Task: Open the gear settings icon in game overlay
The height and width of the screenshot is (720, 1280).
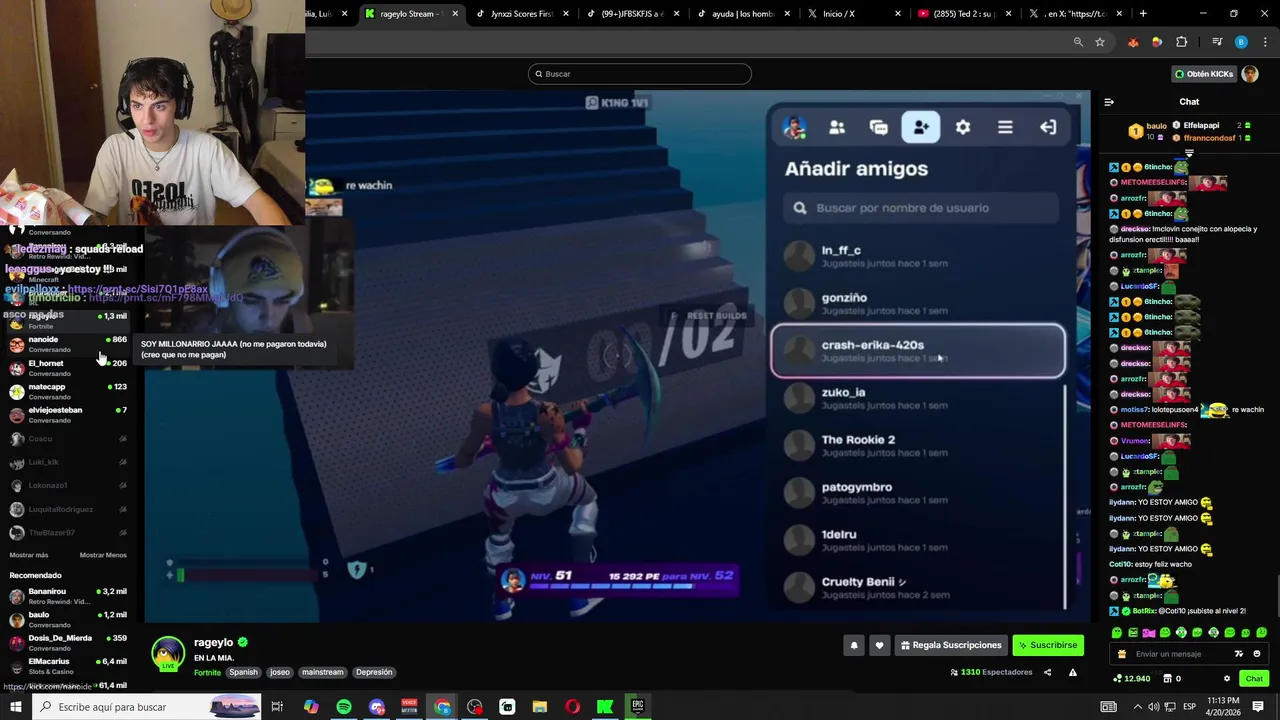Action: coord(963,128)
